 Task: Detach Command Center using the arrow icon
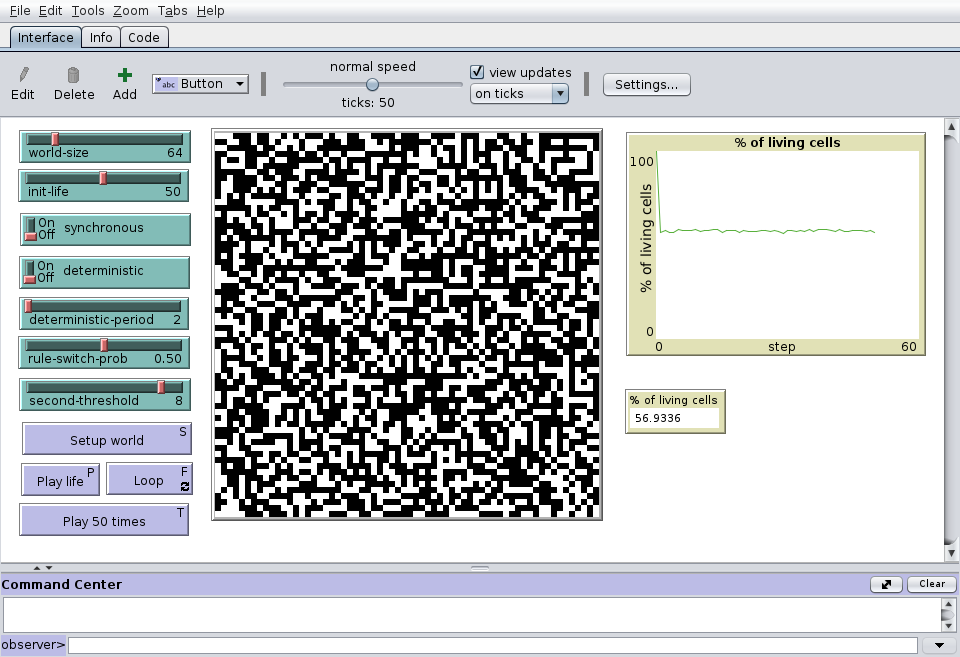(885, 584)
